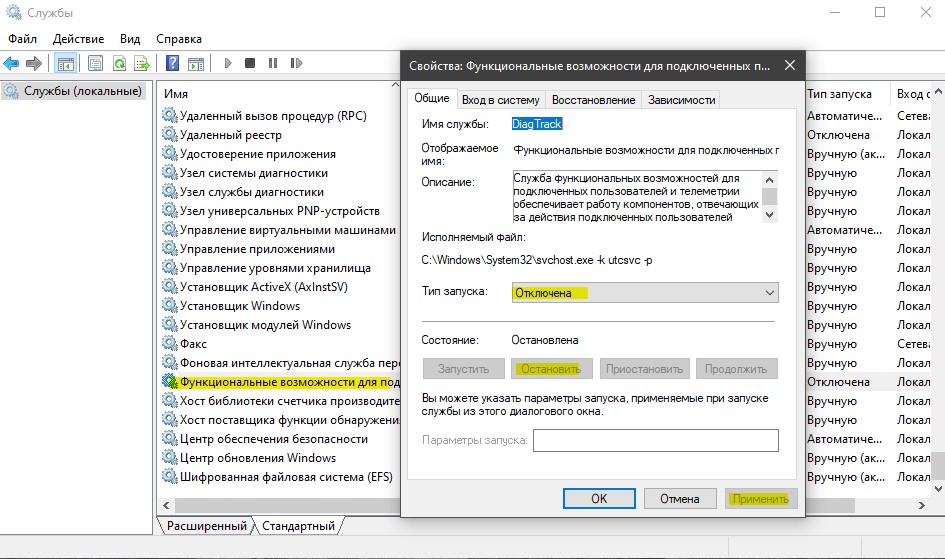Click gear icon of Центр обновления Windows
945x559 pixels.
coord(170,457)
